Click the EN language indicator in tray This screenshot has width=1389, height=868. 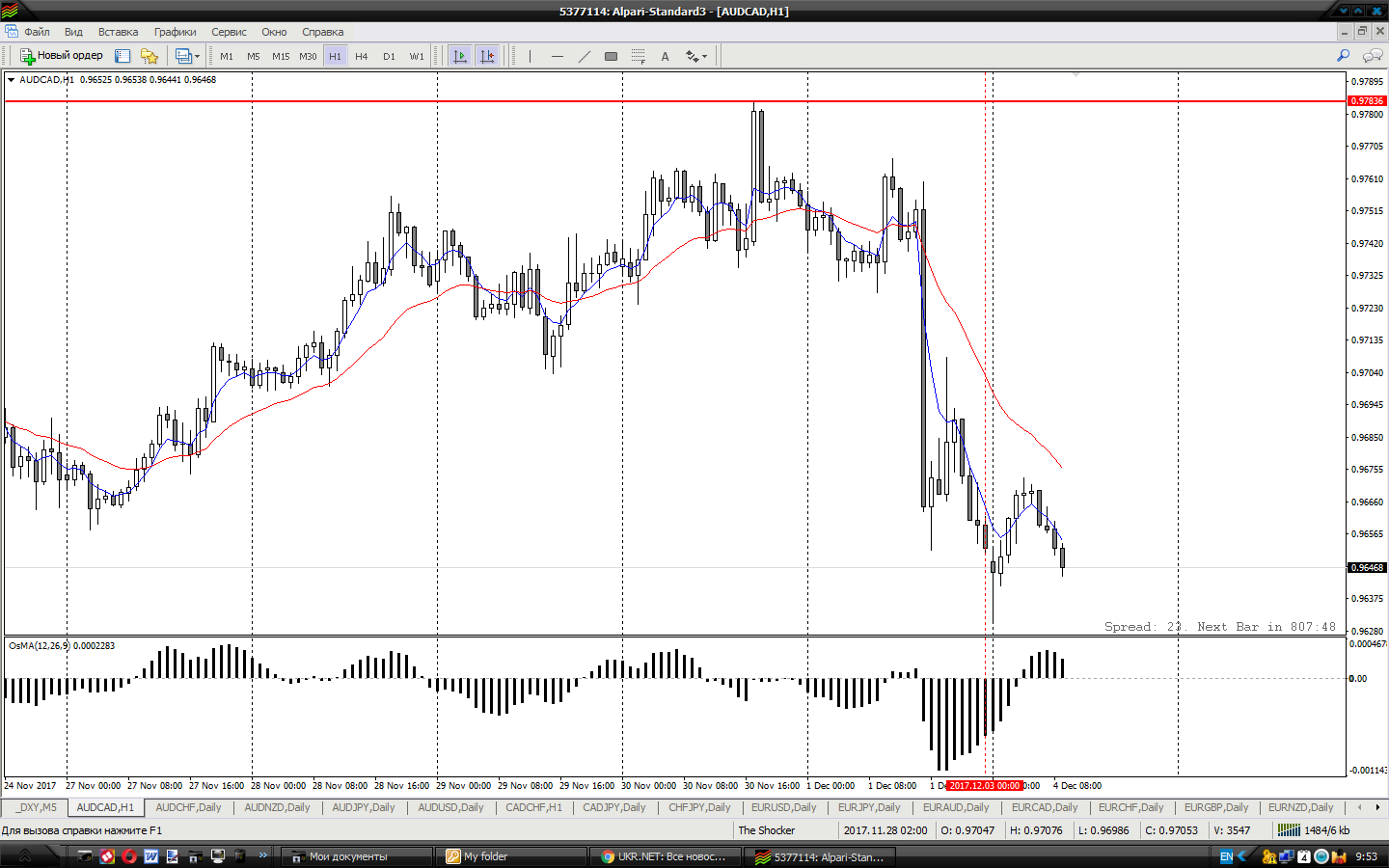point(1226,856)
